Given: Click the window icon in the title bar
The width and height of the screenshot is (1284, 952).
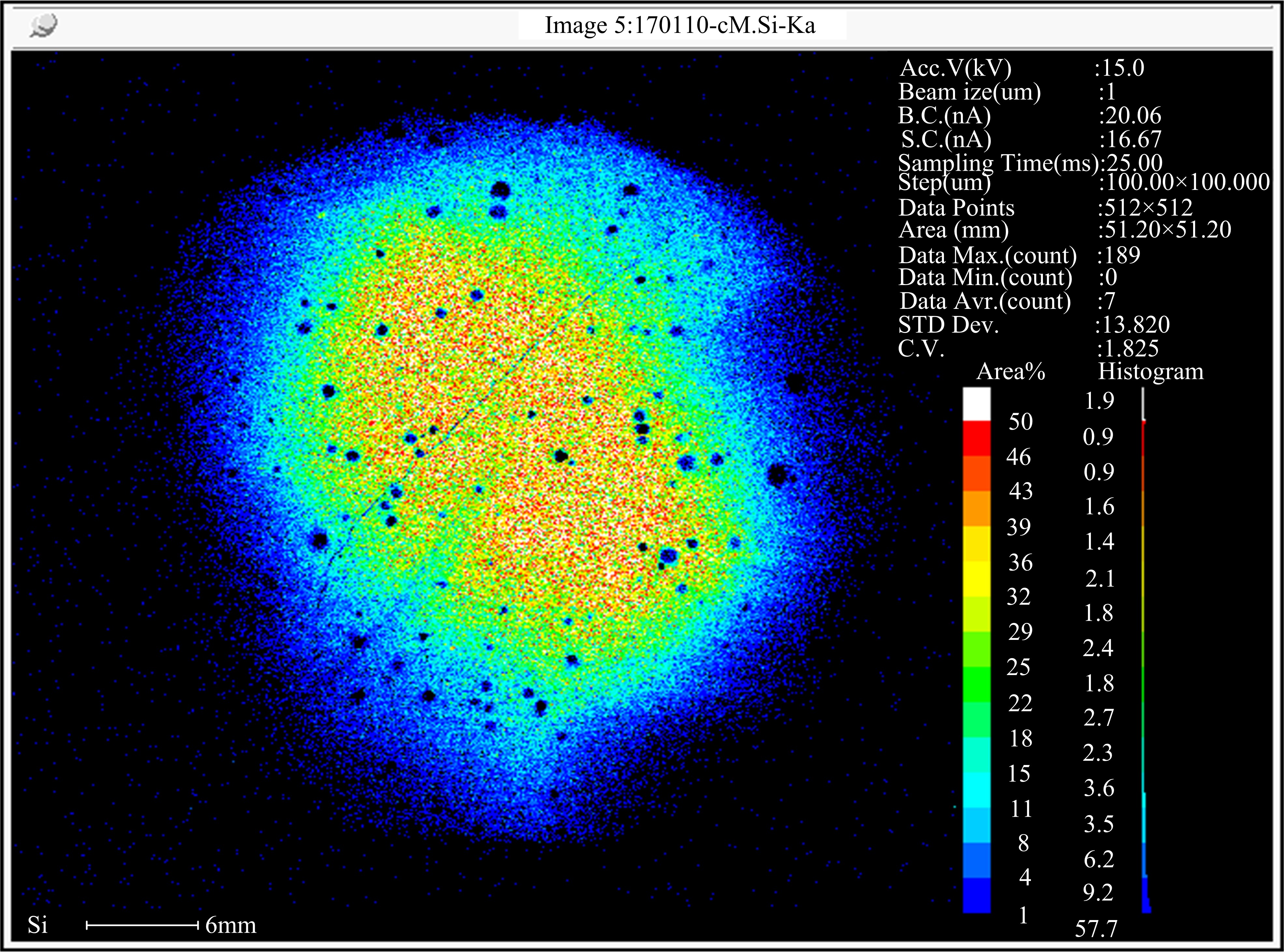Looking at the screenshot, I should (x=44, y=26).
